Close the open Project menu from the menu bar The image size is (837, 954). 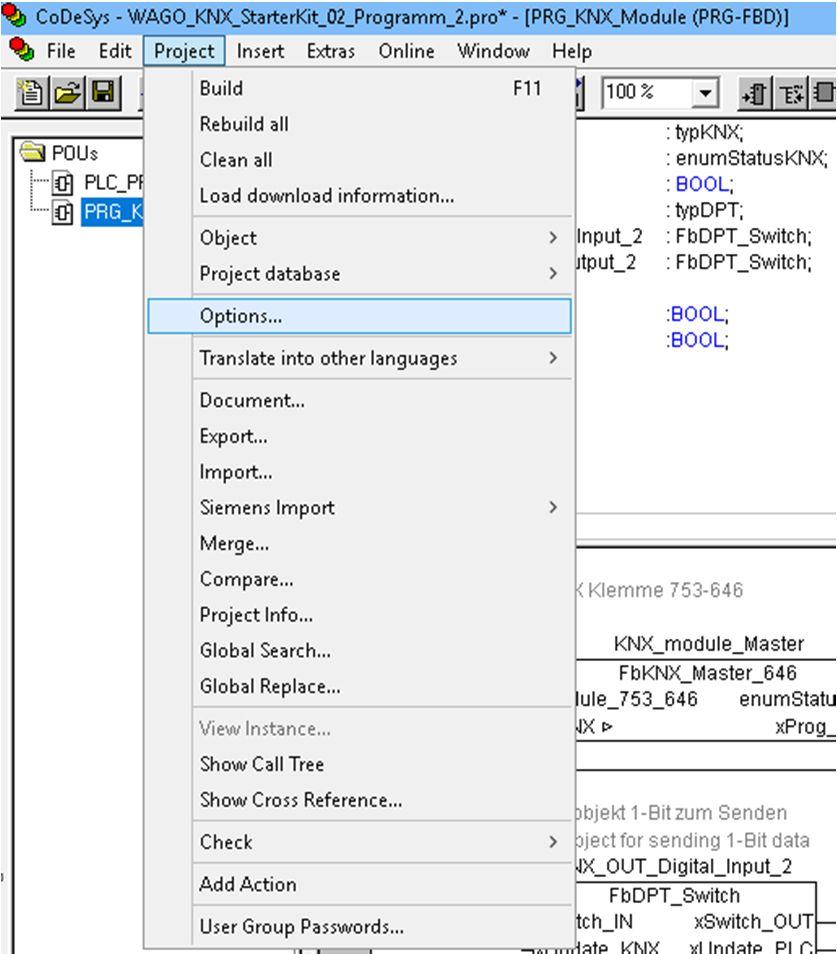click(184, 51)
